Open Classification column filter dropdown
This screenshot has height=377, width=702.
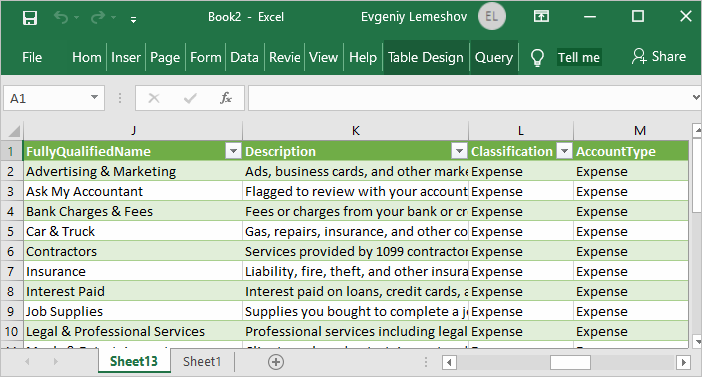[565, 151]
